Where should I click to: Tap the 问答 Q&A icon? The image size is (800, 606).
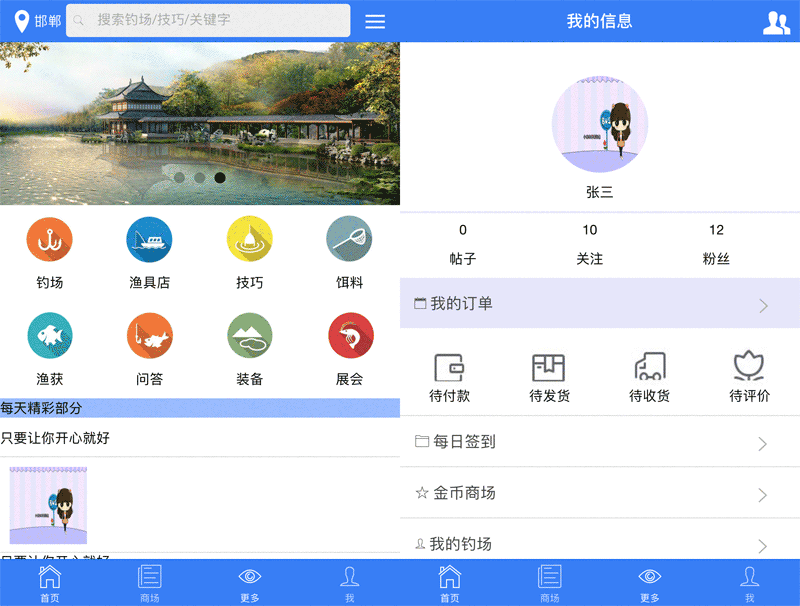[149, 336]
